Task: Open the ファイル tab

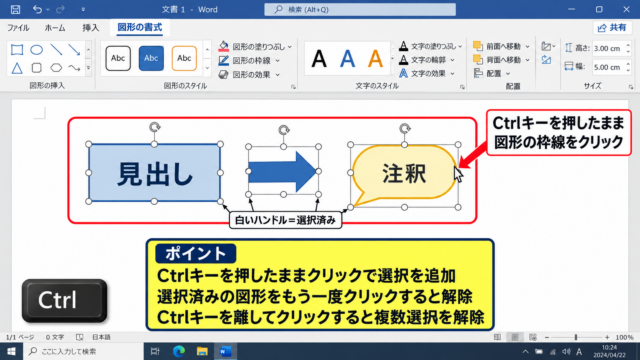Action: 18,28
